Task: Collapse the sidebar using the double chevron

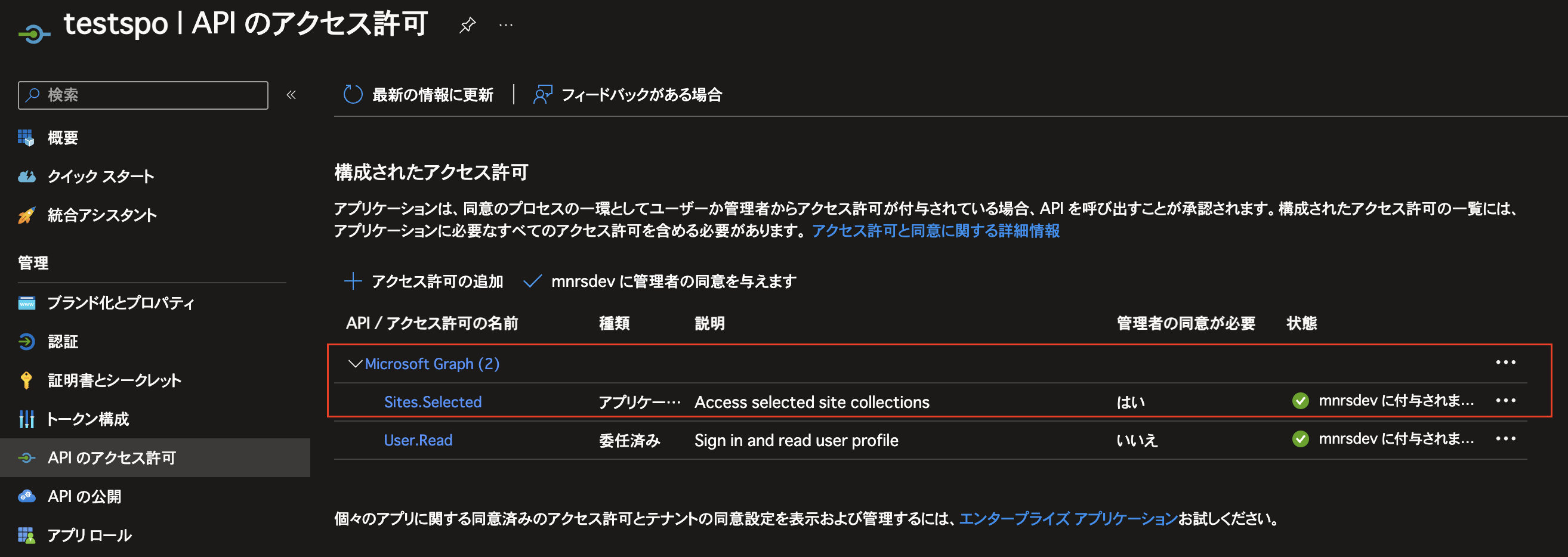Action: (292, 95)
